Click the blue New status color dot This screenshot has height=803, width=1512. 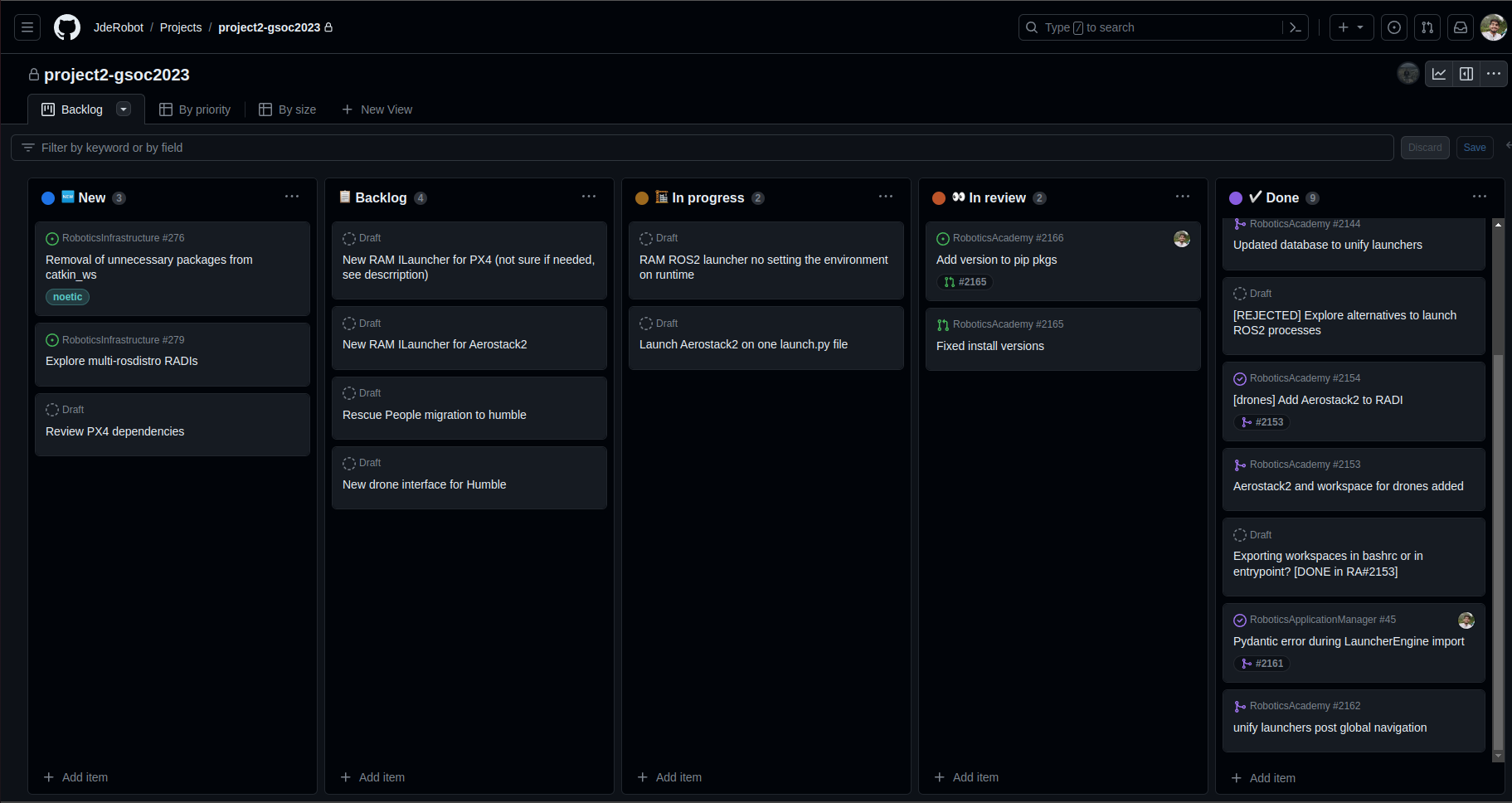48,198
